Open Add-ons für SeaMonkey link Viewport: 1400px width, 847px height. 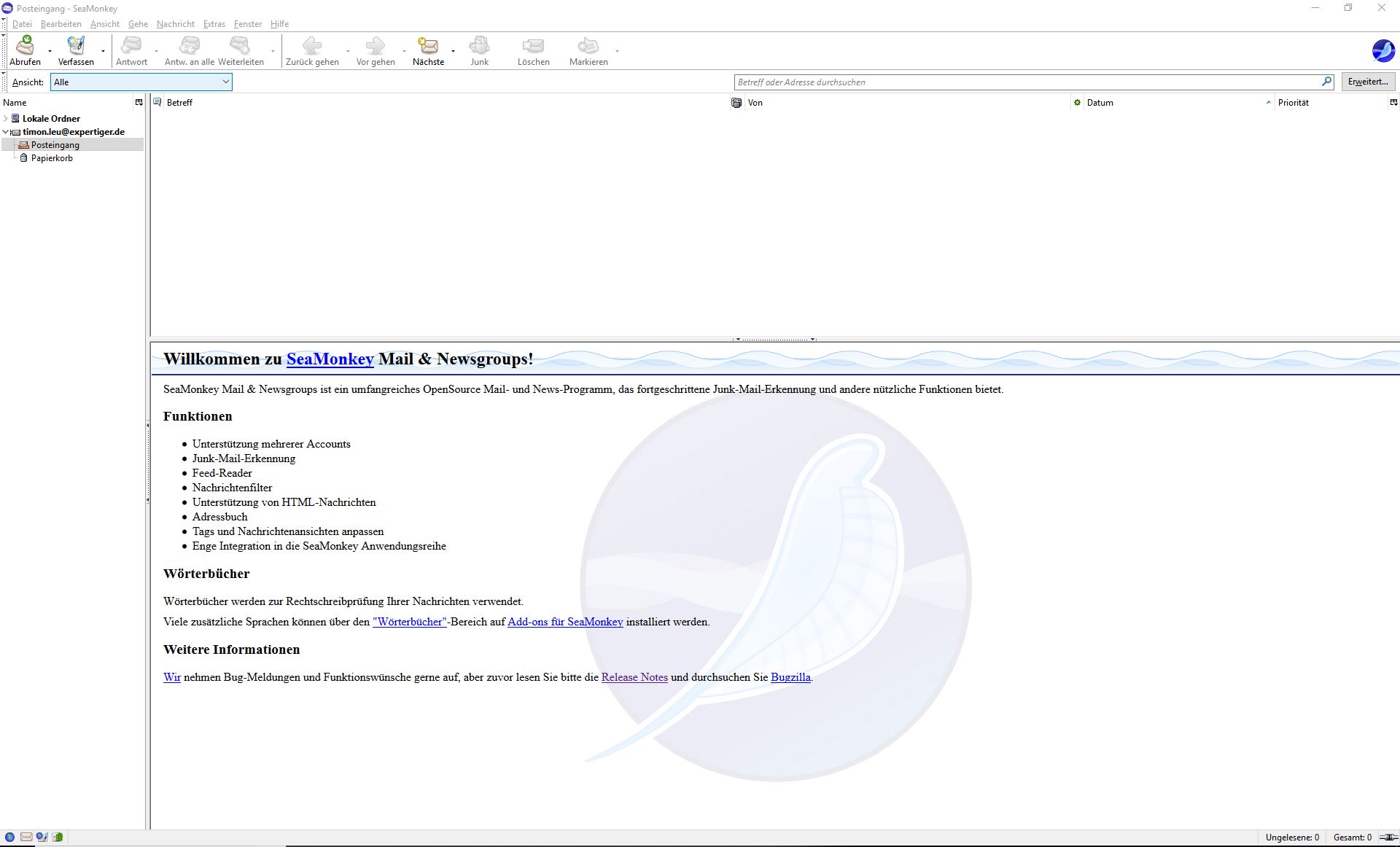point(565,622)
